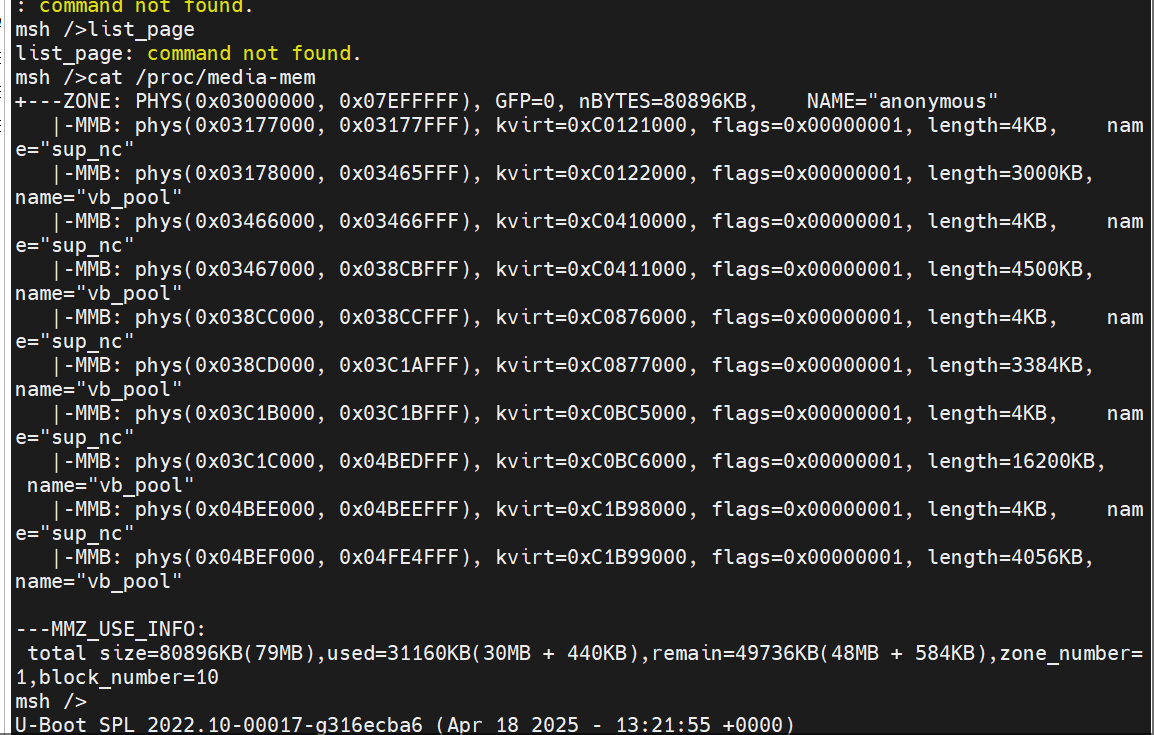
Task: Click the ZONE PHYS header line
Action: (x=507, y=102)
